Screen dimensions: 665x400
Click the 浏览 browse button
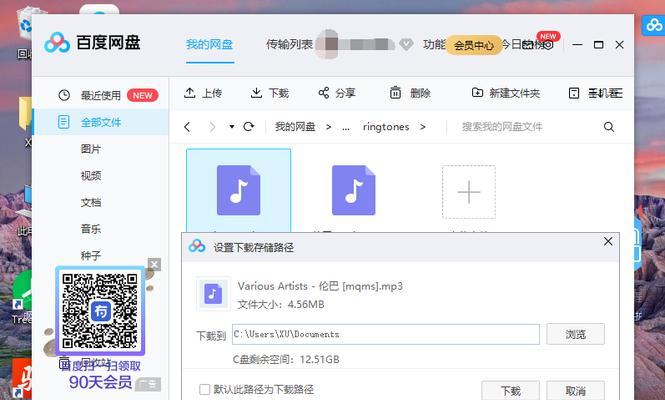tap(576, 334)
